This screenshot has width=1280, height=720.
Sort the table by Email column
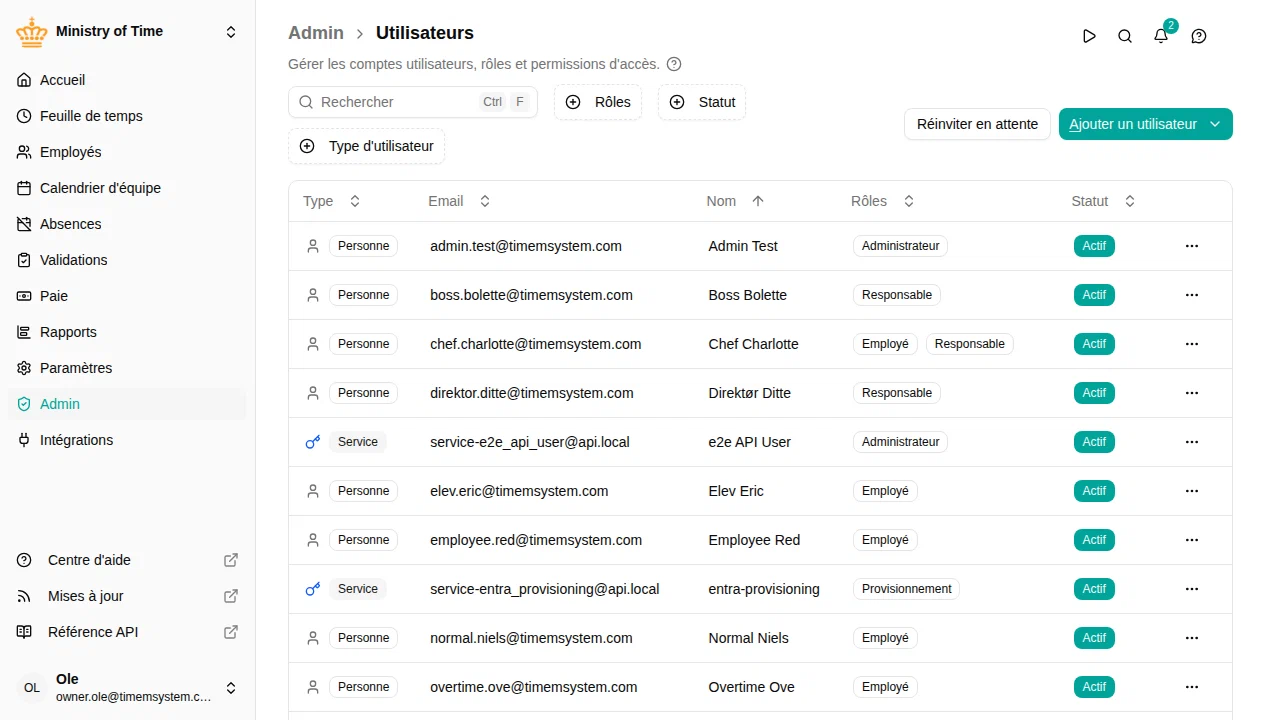pyautogui.click(x=459, y=201)
